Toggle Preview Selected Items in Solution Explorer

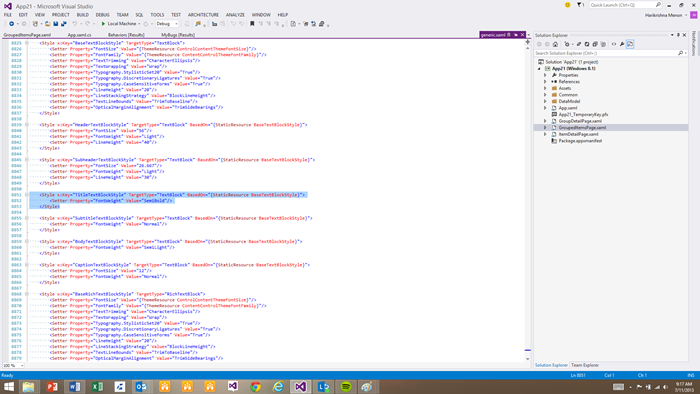click(x=630, y=44)
